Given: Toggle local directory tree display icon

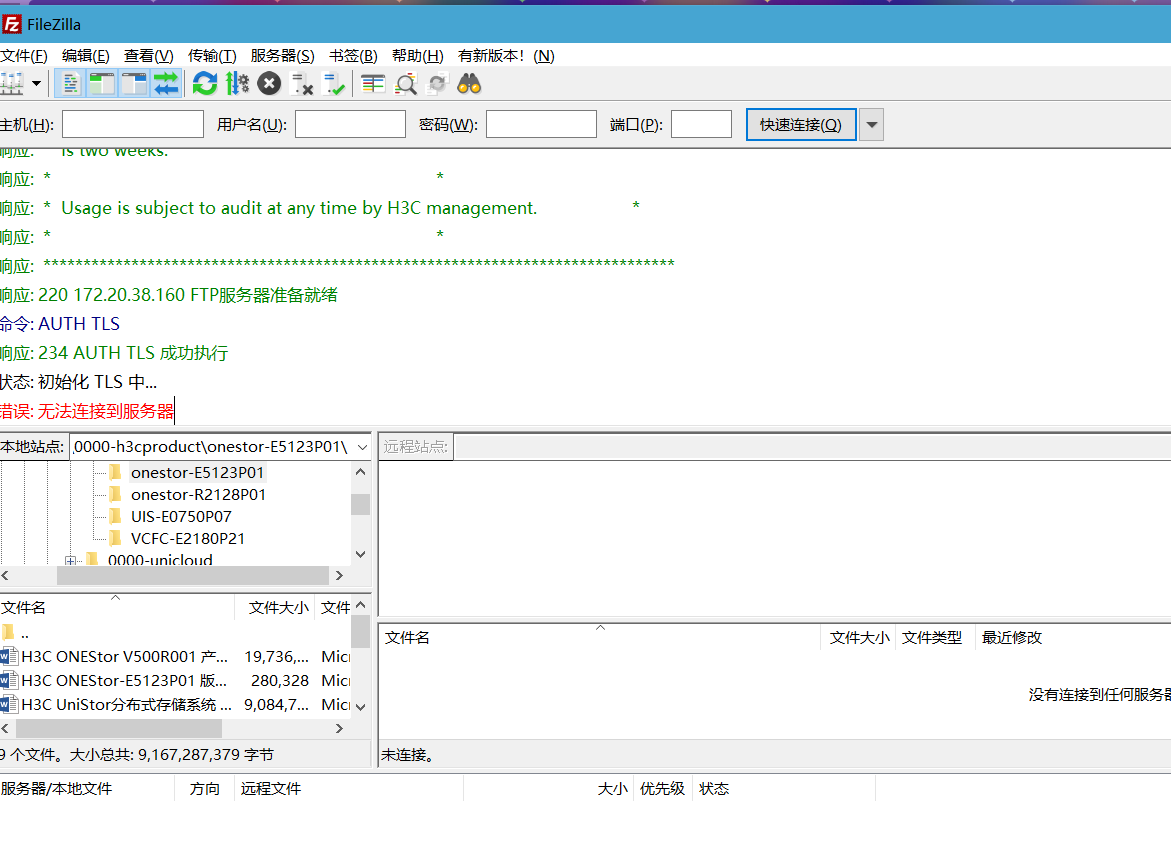Looking at the screenshot, I should [102, 84].
